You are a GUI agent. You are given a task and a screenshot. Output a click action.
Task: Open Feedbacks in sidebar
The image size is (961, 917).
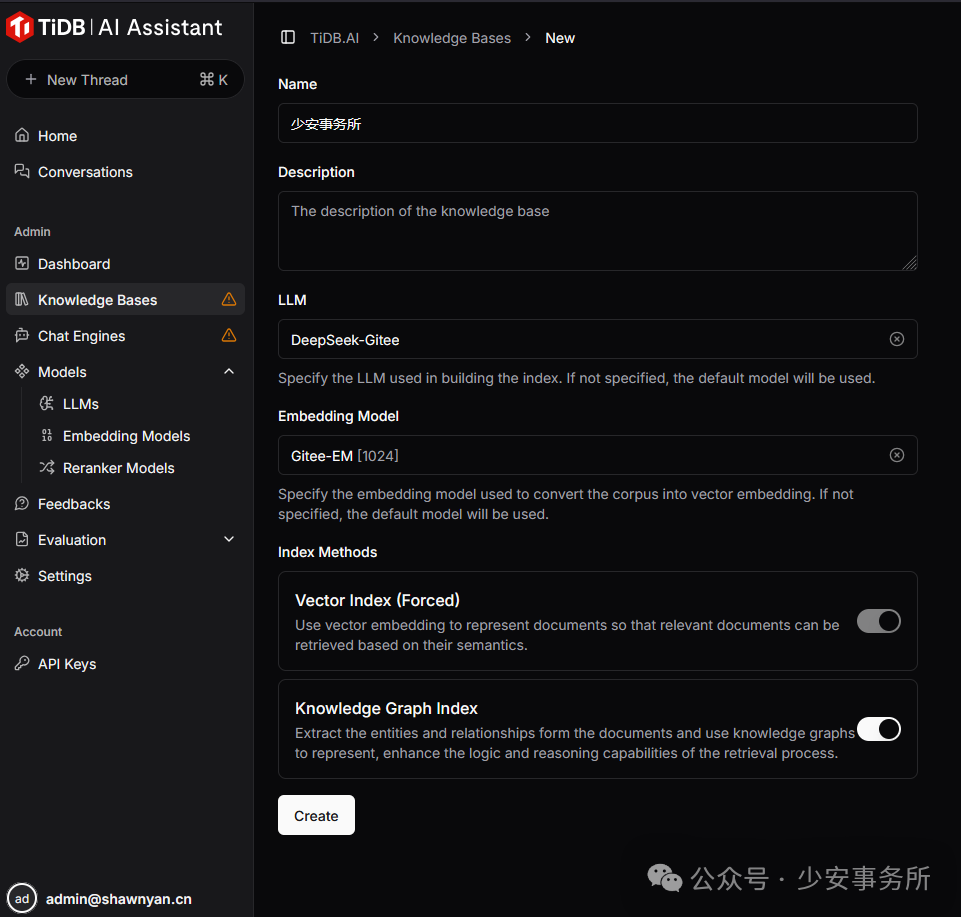[x=125, y=503]
